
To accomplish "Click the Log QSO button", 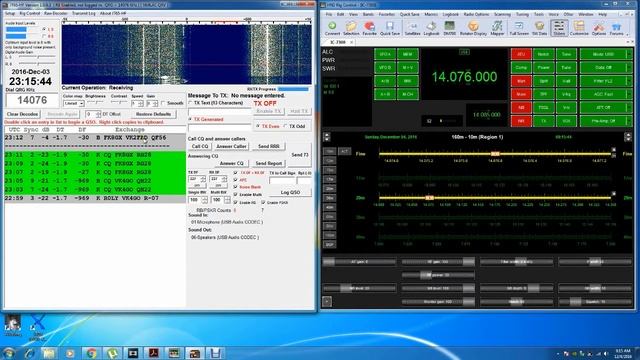I will click(290, 192).
